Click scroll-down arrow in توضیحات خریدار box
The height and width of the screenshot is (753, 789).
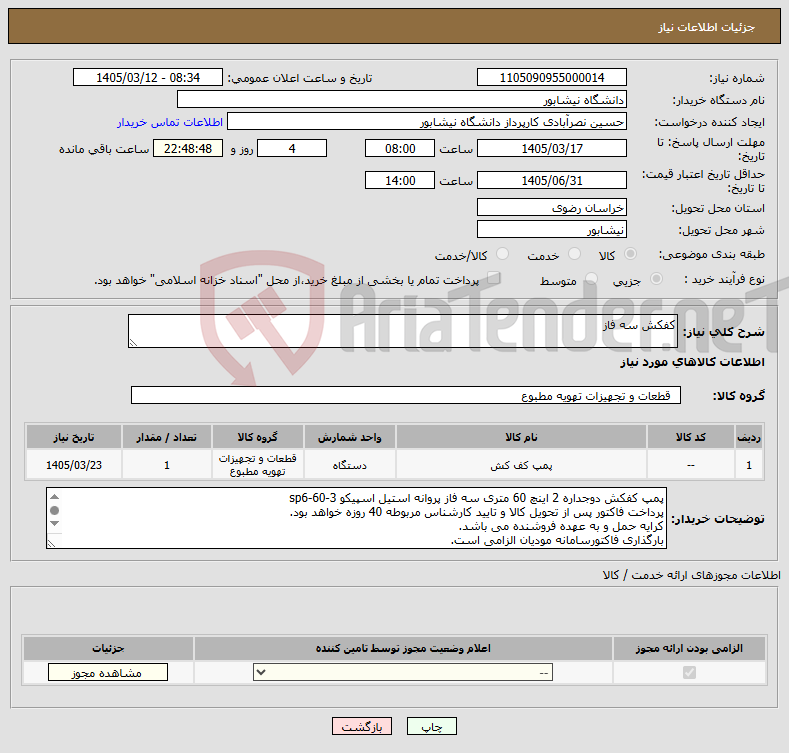coord(55,524)
